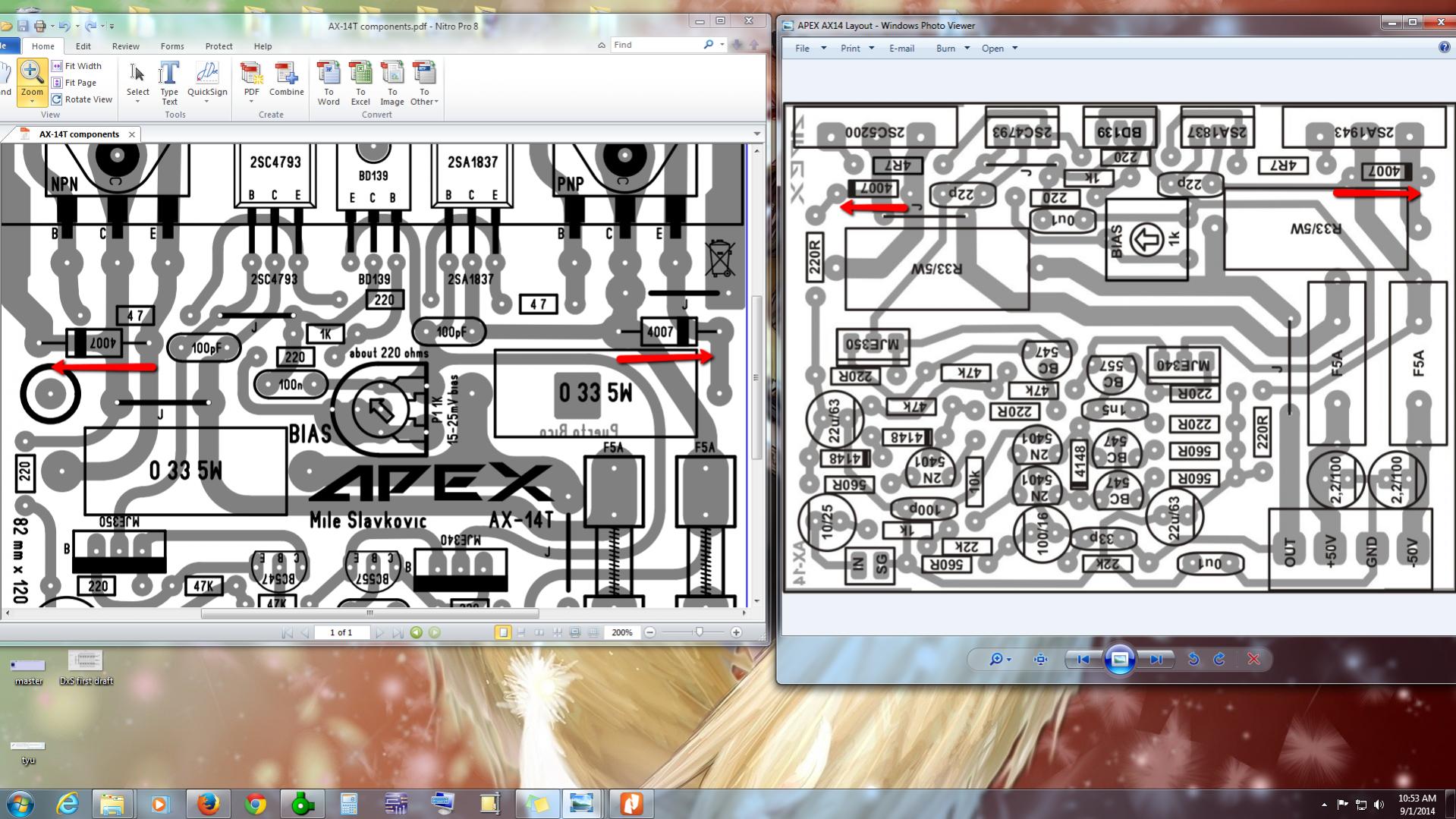Click the page number box showing 1 of 1
Image resolution: width=1456 pixels, height=819 pixels.
click(341, 632)
